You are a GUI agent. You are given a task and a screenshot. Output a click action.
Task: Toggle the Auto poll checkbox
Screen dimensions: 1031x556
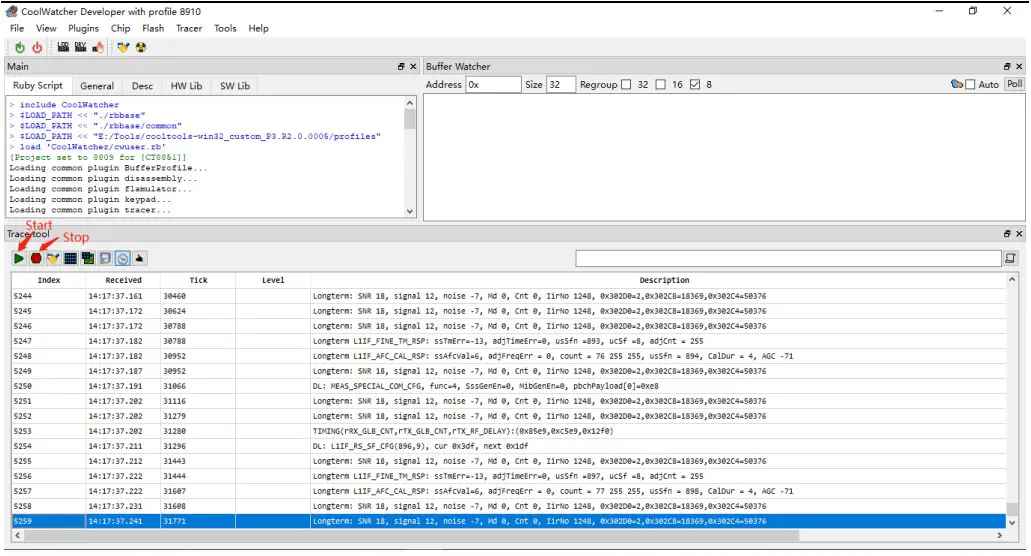(x=970, y=85)
